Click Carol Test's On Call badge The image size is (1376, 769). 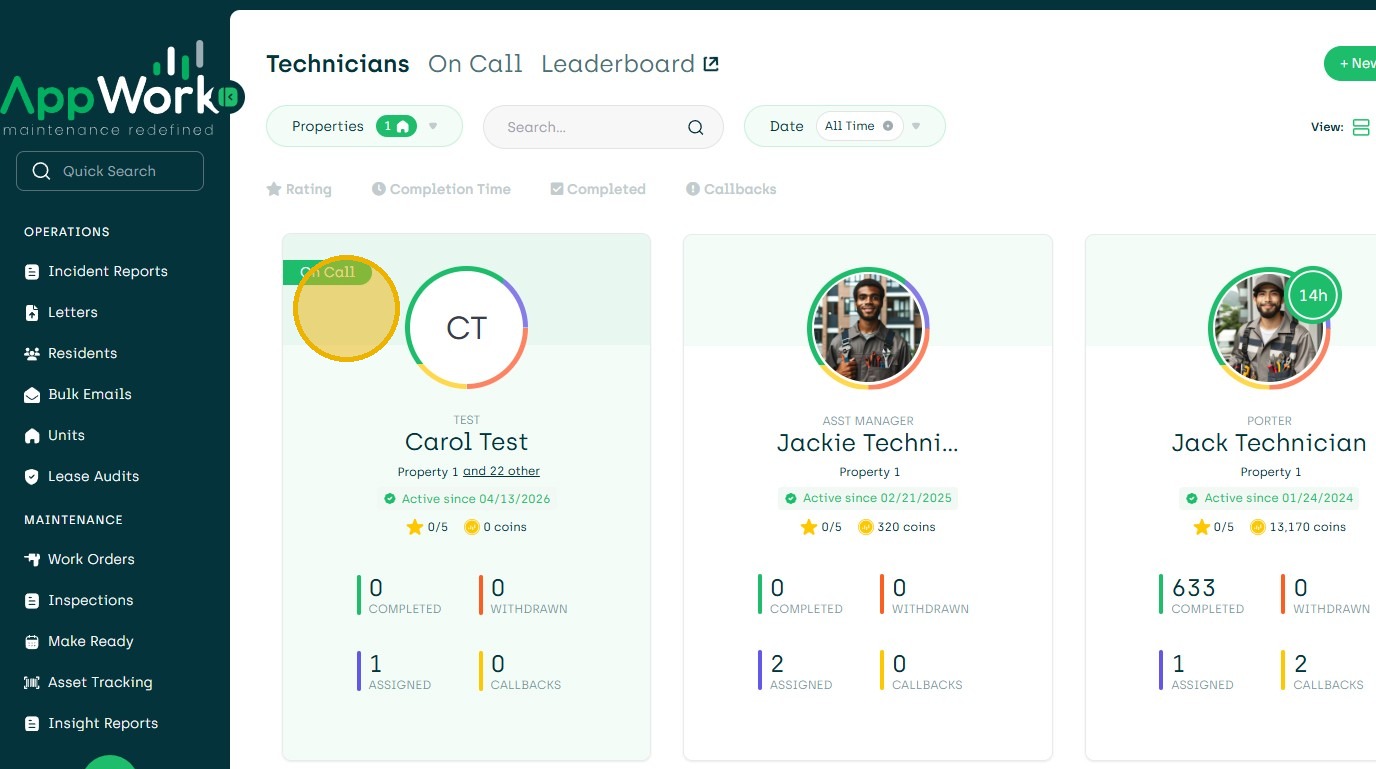pyautogui.click(x=327, y=272)
